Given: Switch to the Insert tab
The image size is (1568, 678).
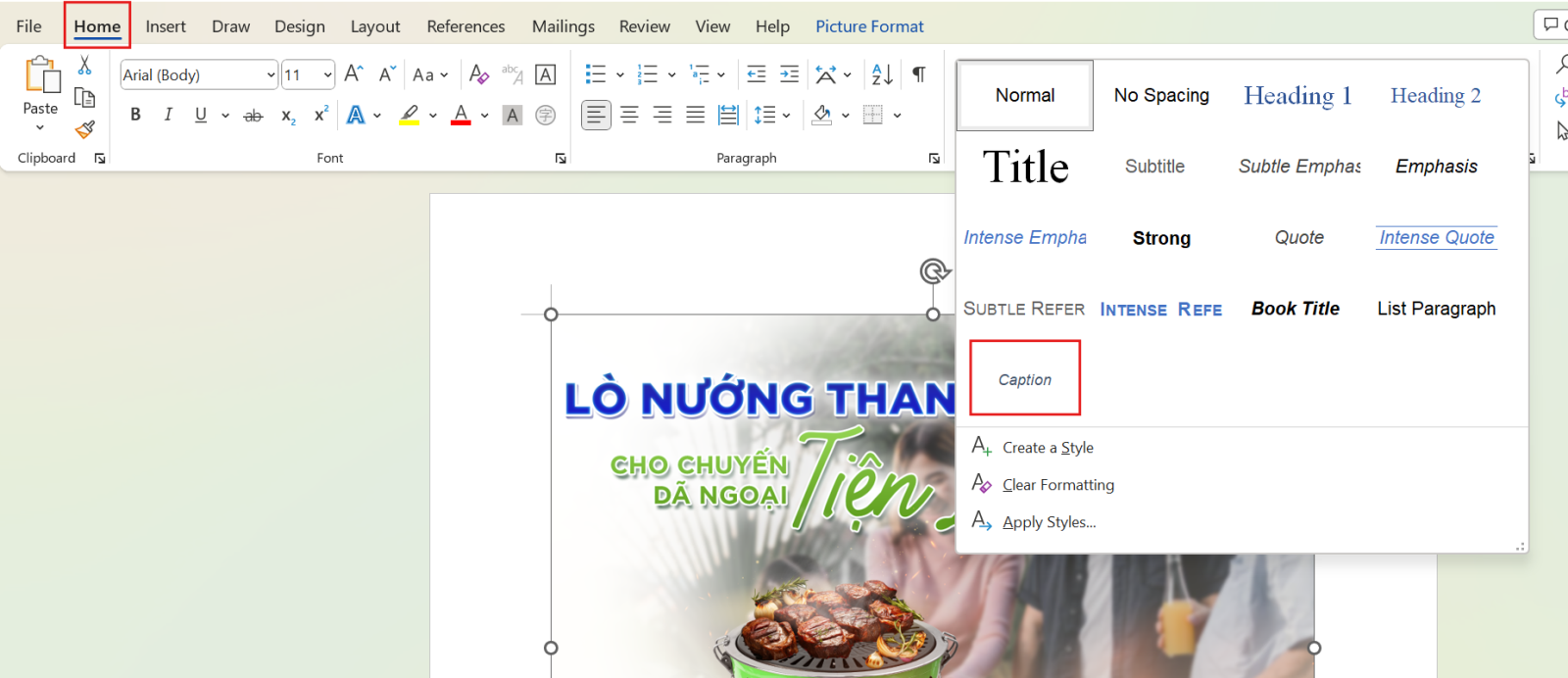Looking at the screenshot, I should 166,26.
